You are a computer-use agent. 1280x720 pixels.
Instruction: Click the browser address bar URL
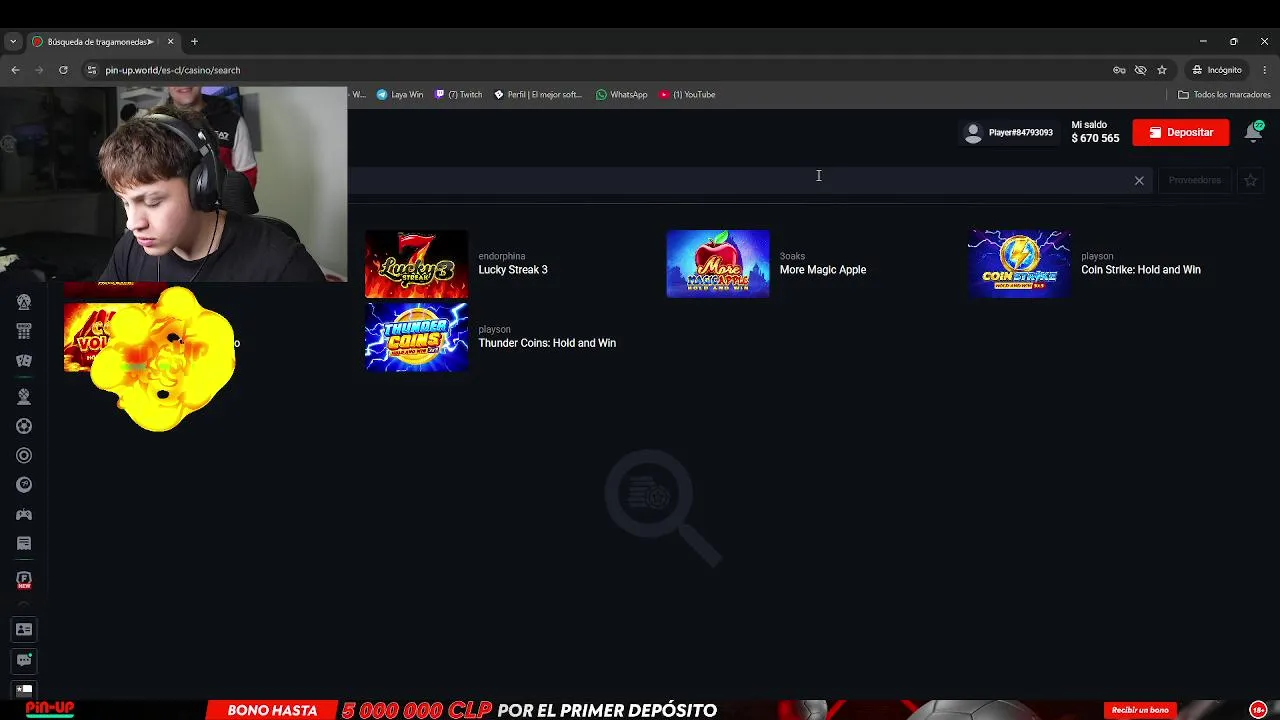coord(173,70)
